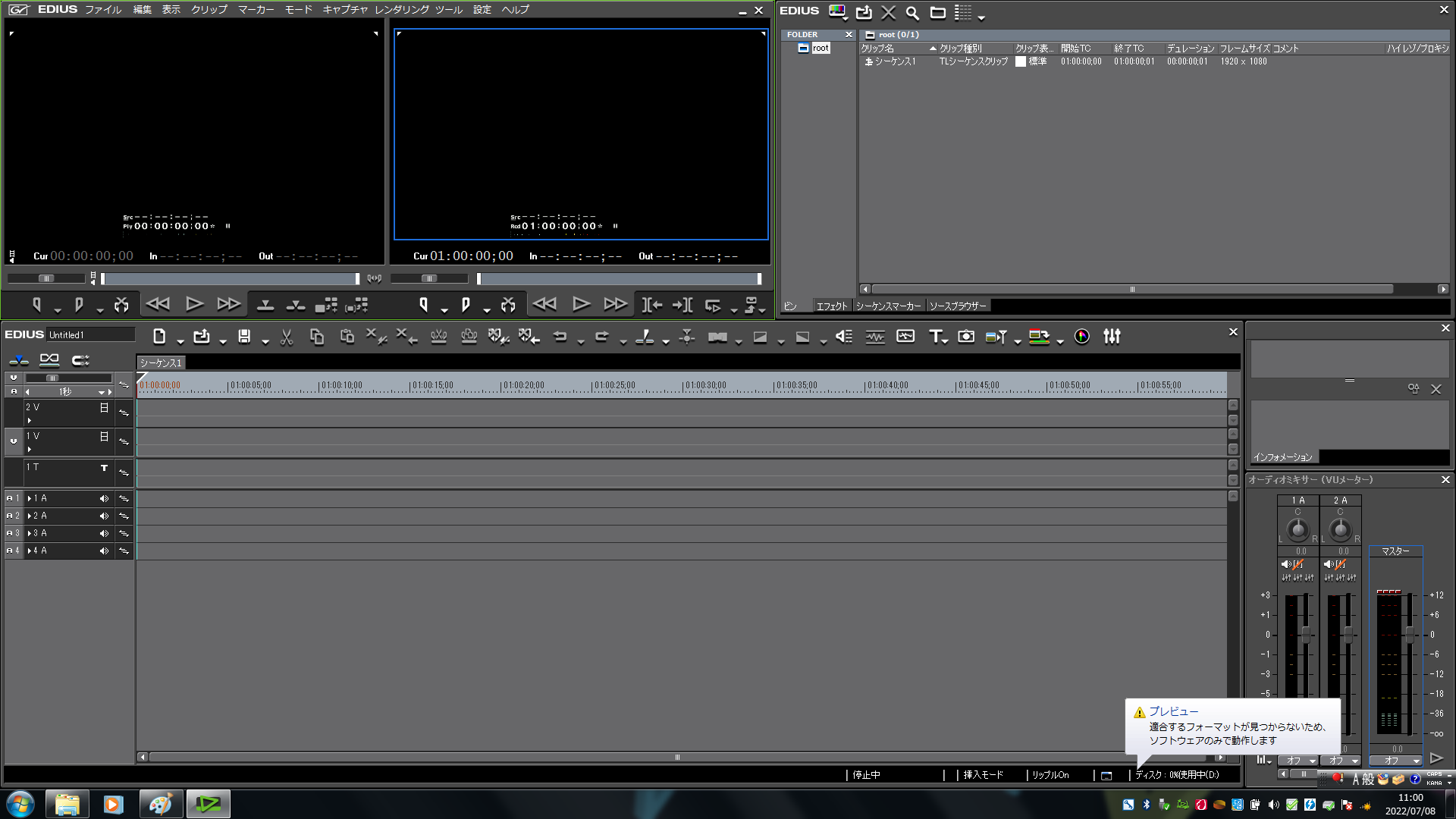Viewport: 1456px width, 819px height.
Task: Click the Ripple Delete icon
Action: click(406, 337)
